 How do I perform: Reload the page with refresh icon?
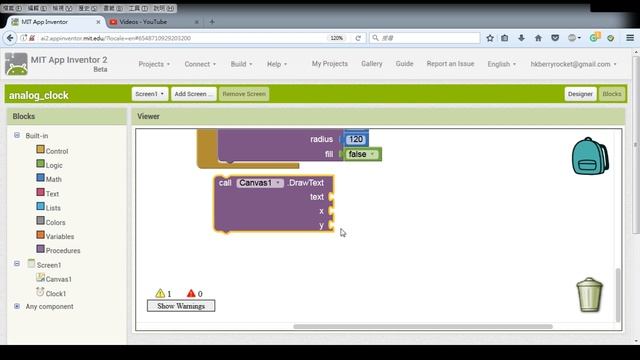point(358,38)
